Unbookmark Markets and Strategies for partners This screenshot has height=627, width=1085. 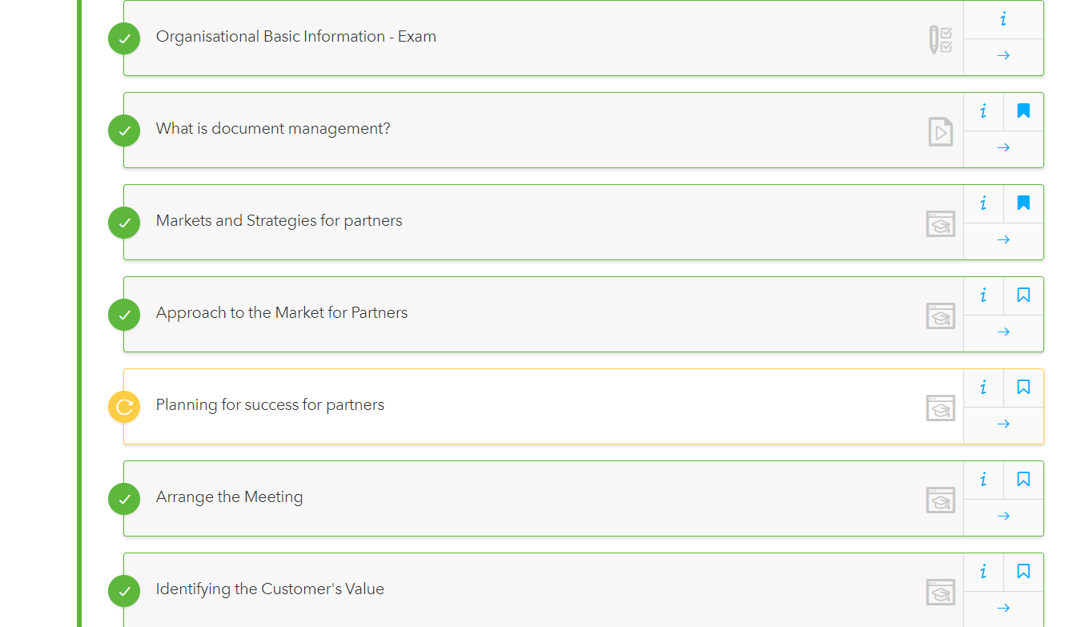pyautogui.click(x=1023, y=203)
